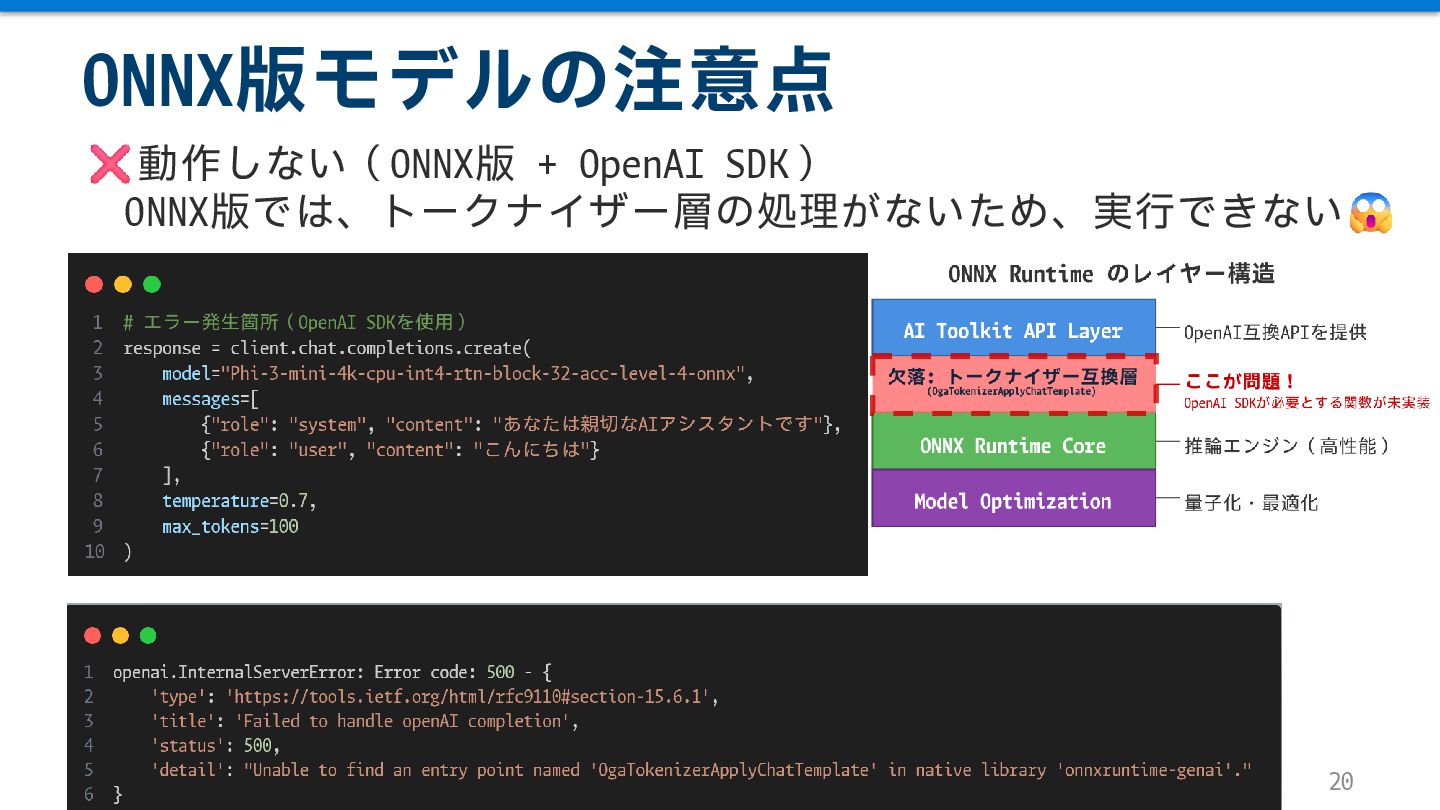Click the rfc9110 URL in error output
Image resolution: width=1440 pixels, height=810 pixels.
468,696
